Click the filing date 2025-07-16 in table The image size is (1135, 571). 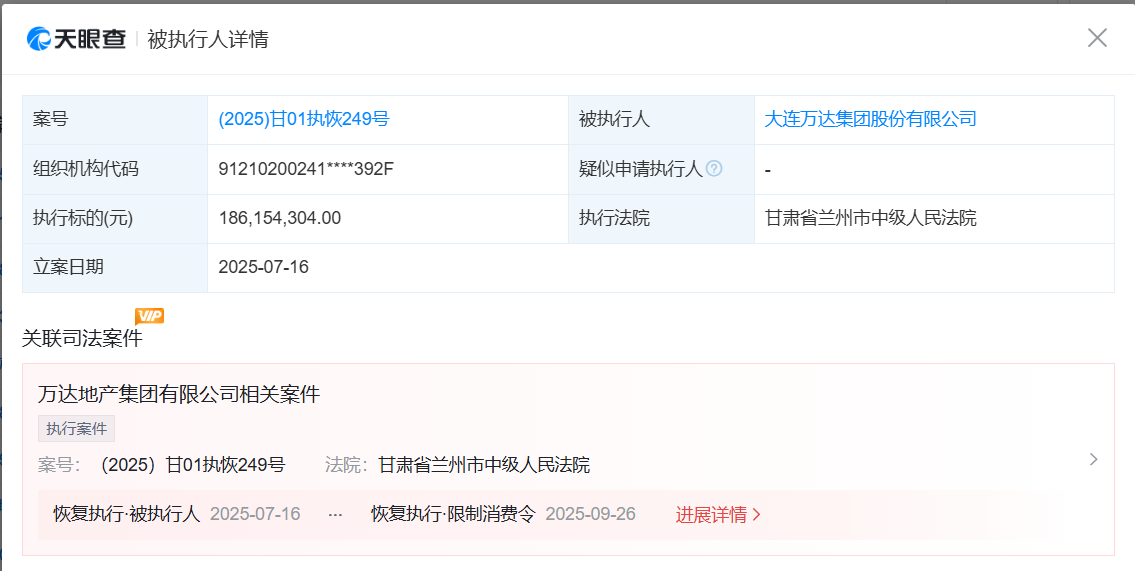click(x=264, y=268)
